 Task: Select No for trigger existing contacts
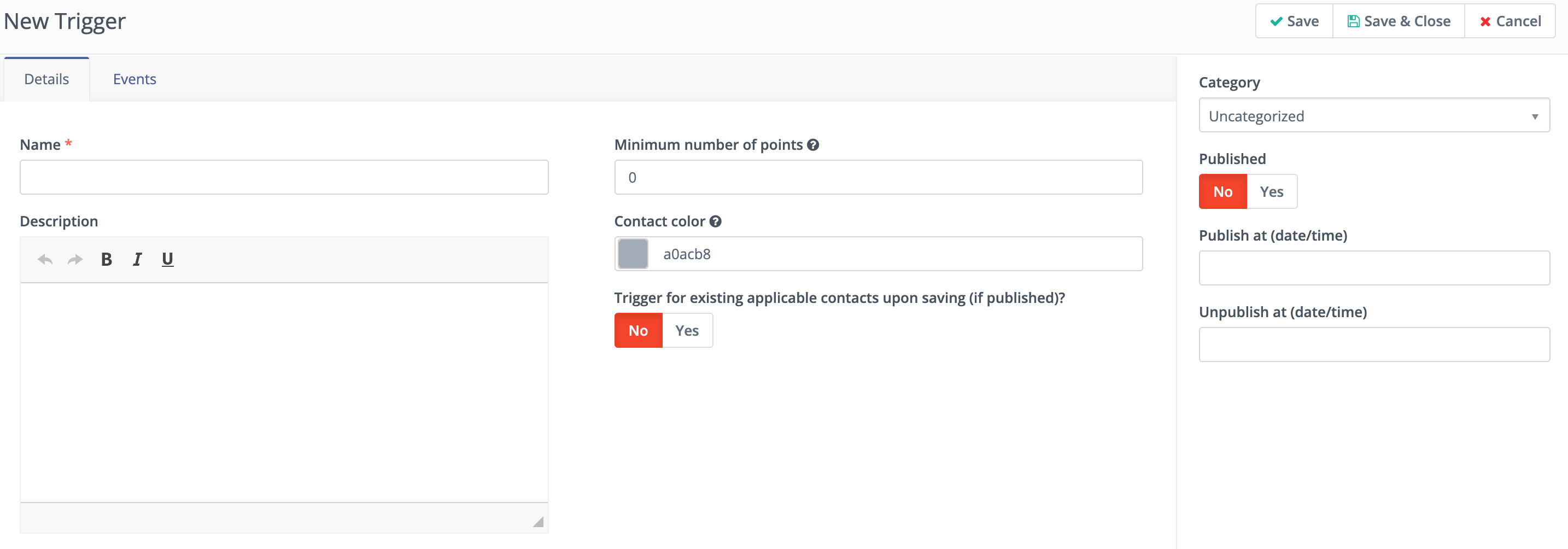point(638,330)
